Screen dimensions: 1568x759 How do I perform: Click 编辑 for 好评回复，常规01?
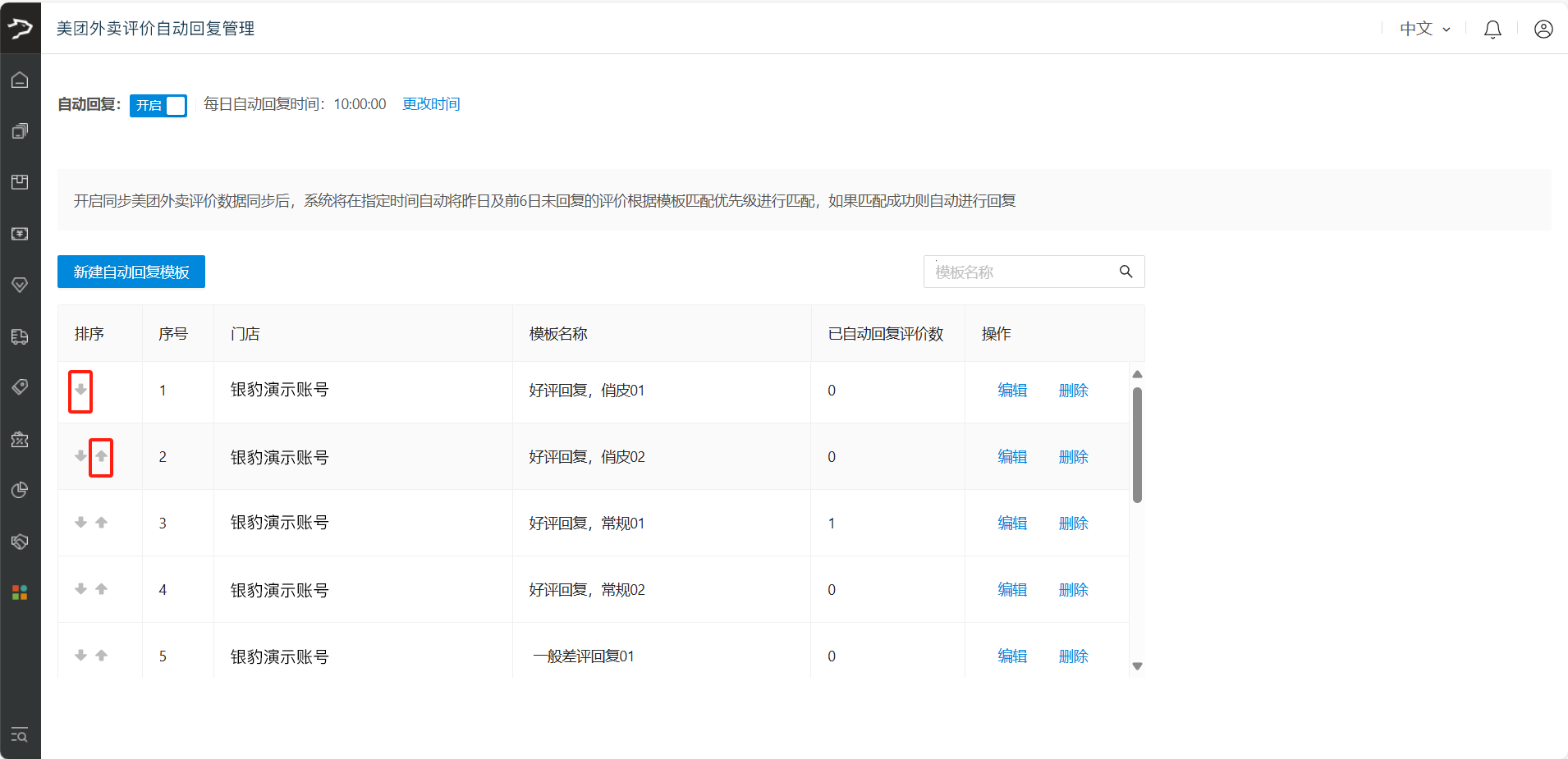coord(1012,524)
